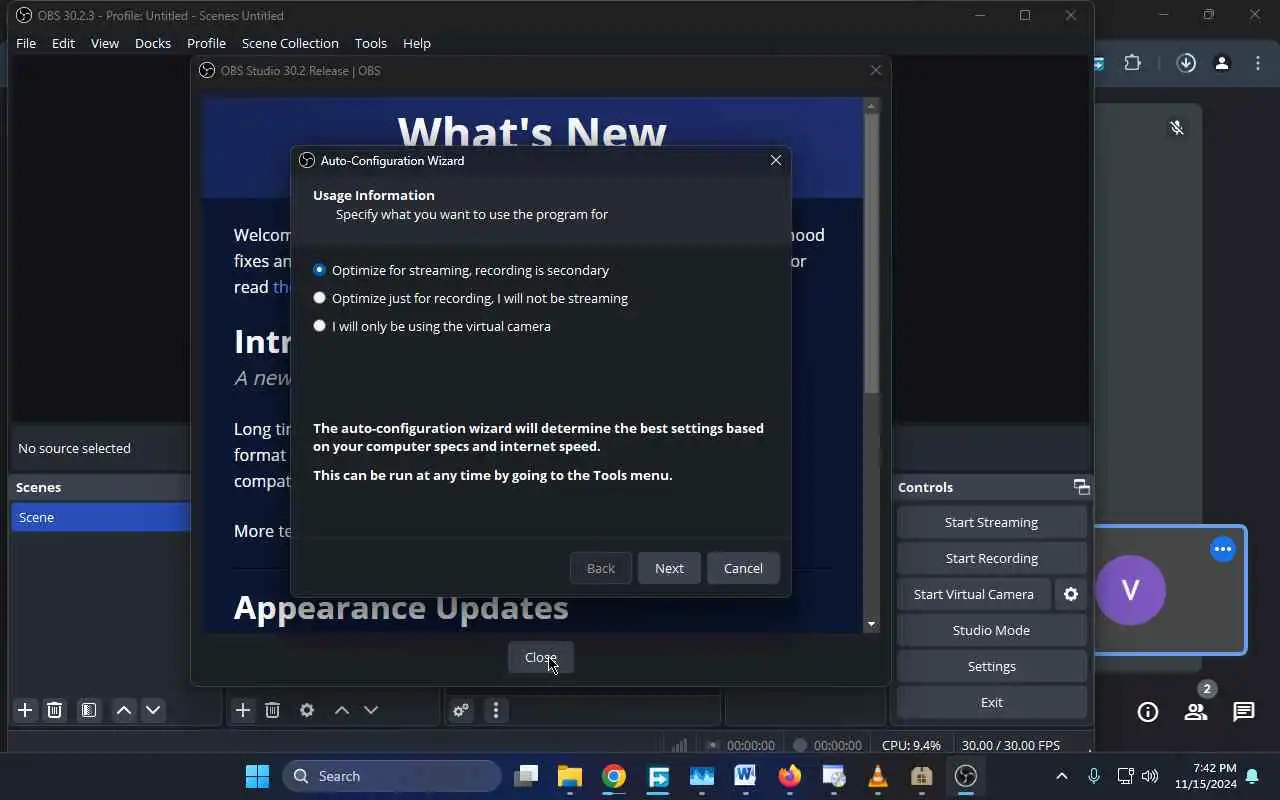Open the Scene Collection menu
Viewport: 1280px width, 800px height.
point(290,43)
